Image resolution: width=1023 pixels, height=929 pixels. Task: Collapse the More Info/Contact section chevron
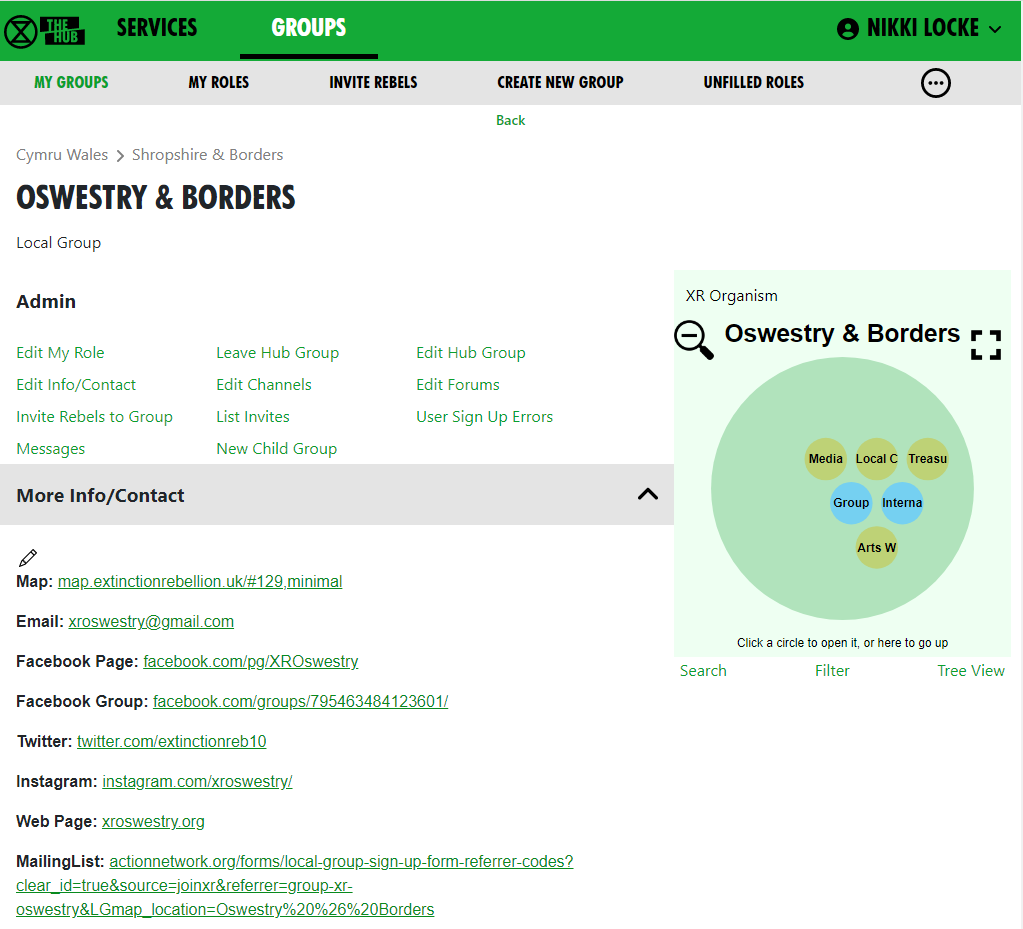647,495
